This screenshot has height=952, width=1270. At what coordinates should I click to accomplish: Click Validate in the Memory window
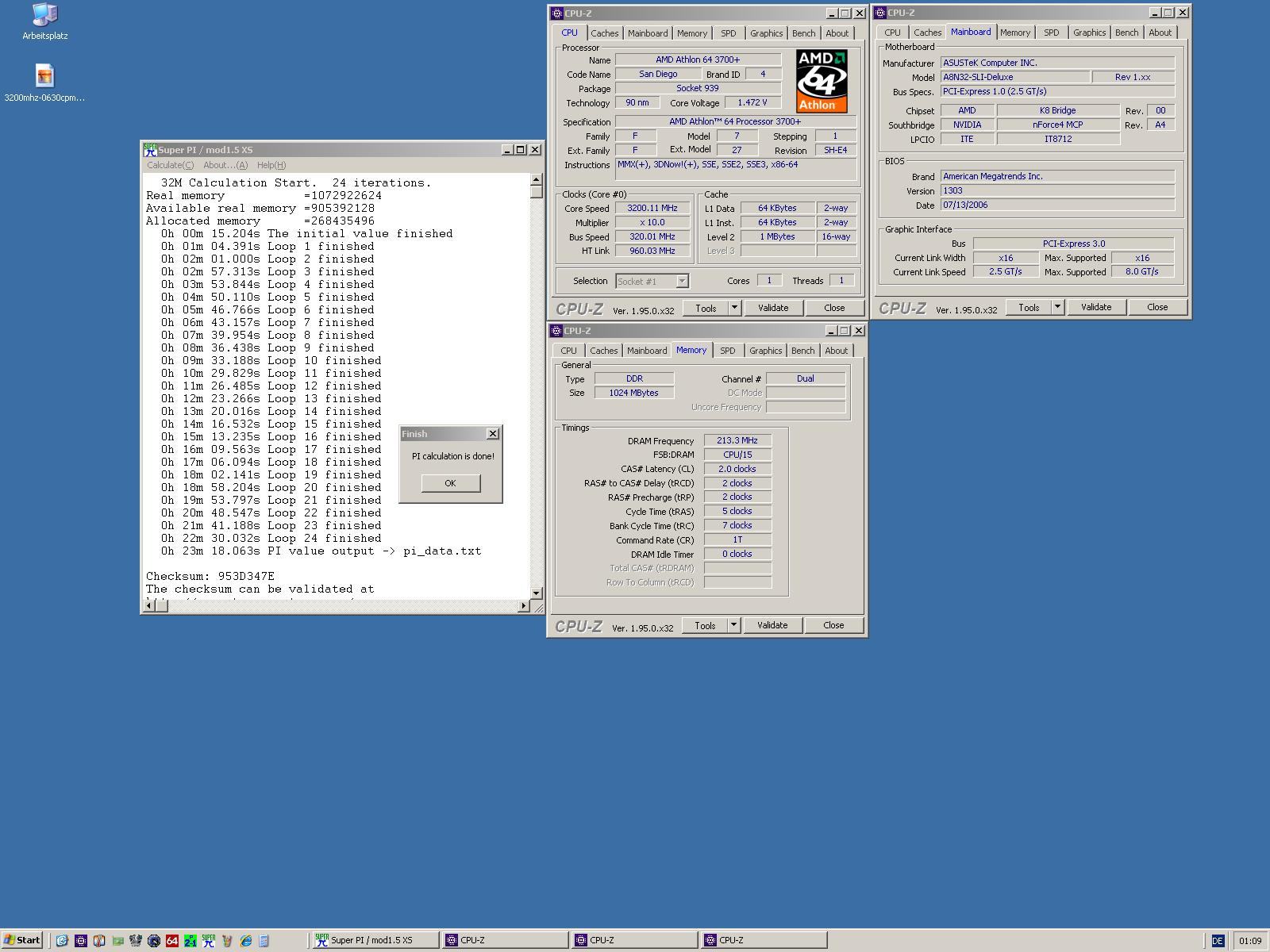772,625
